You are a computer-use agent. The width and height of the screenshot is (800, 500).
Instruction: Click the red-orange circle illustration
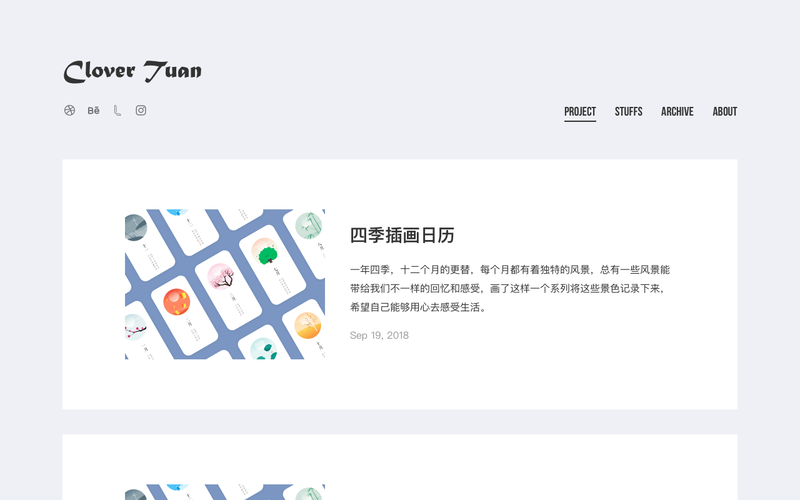[177, 301]
